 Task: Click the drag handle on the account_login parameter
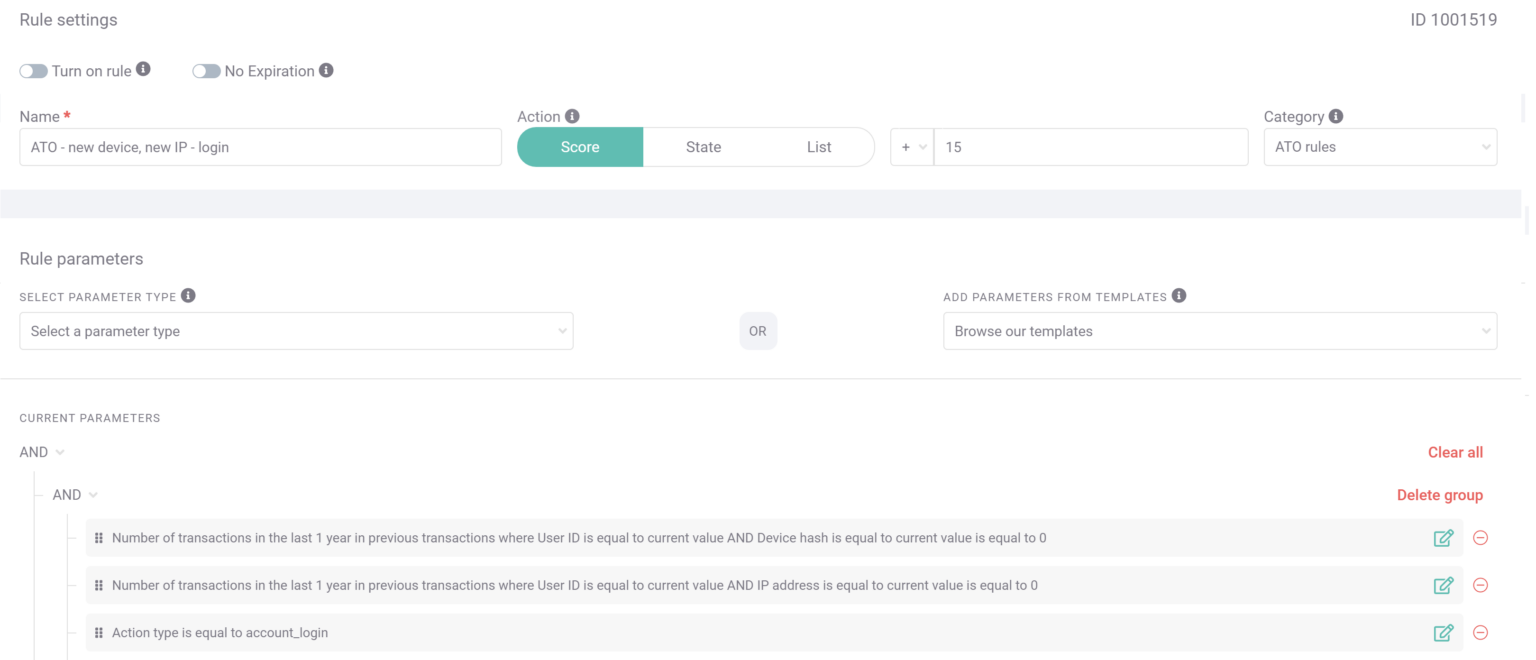[x=98, y=632]
